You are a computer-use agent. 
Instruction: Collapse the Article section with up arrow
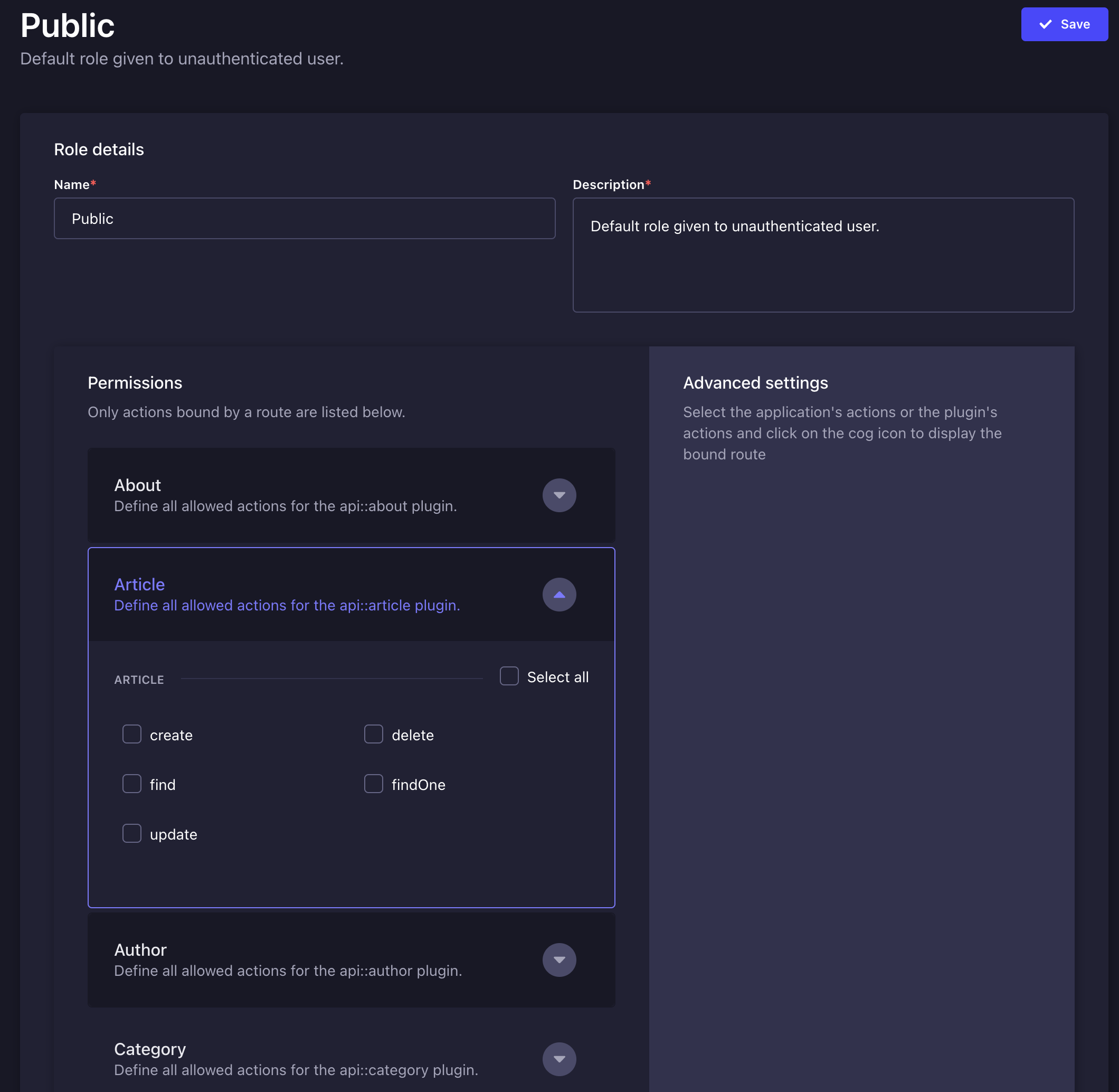(x=559, y=594)
